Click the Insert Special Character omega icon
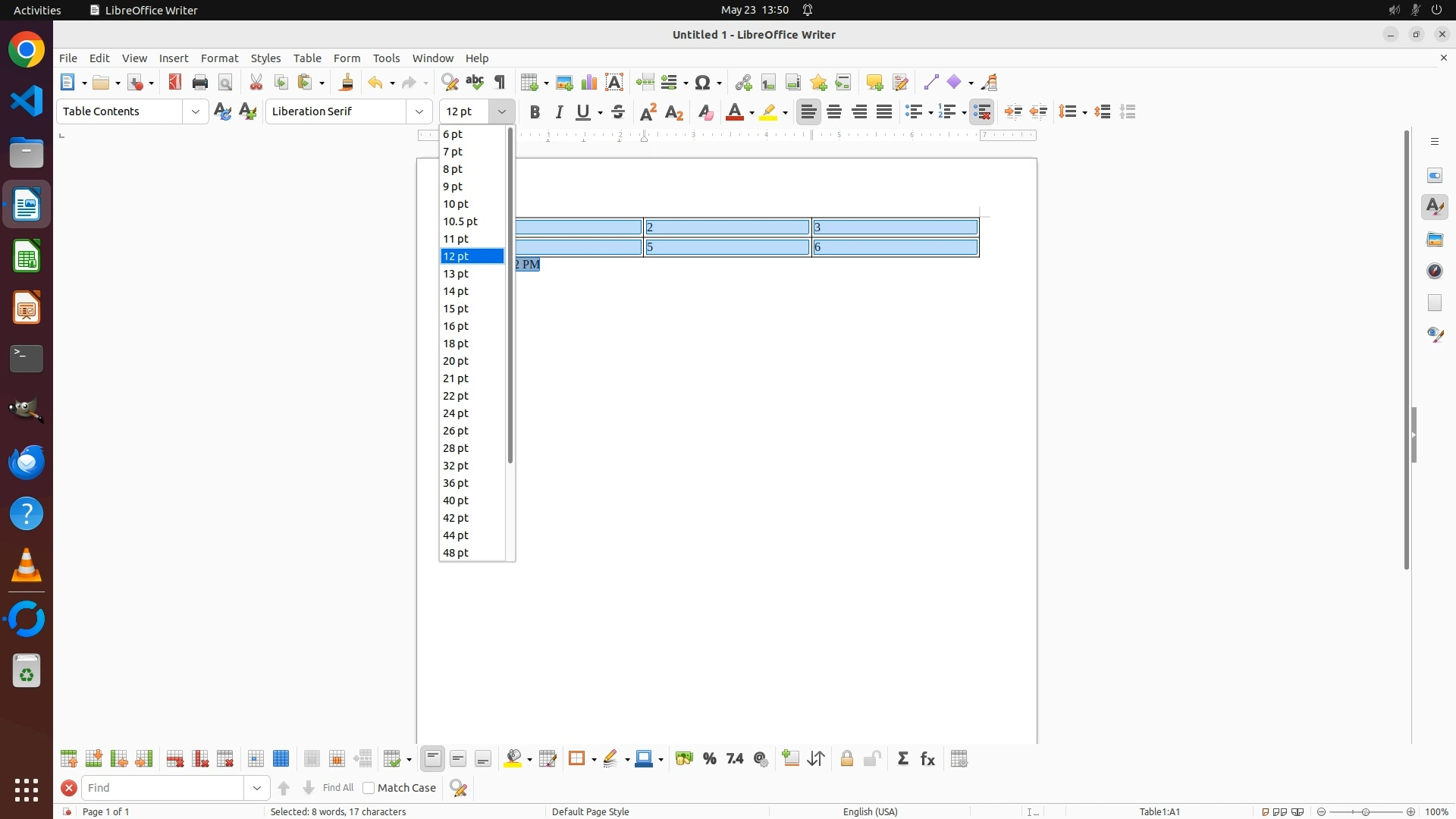Screen dimensions: 1456x819 [703, 82]
